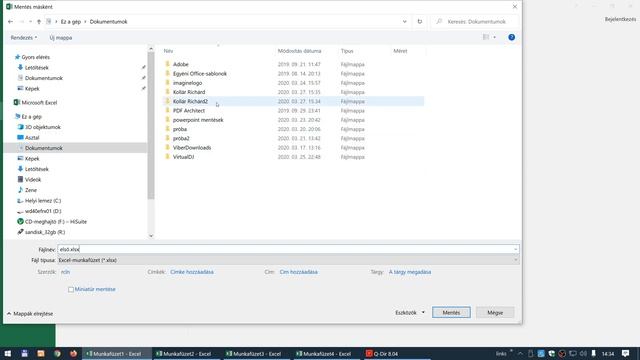Viewport: 640px width, 360px height.
Task: Open sandisk_32gb (R:) drive
Action: pyautogui.click(x=45, y=232)
